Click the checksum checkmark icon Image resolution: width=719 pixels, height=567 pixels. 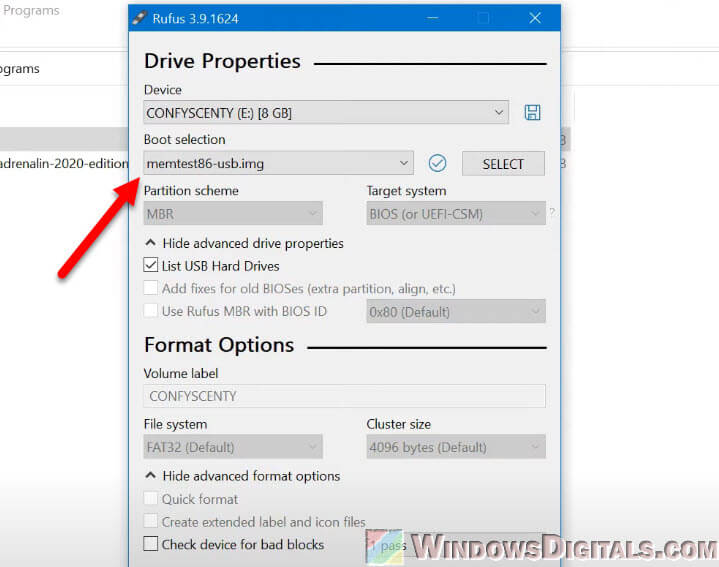click(437, 163)
